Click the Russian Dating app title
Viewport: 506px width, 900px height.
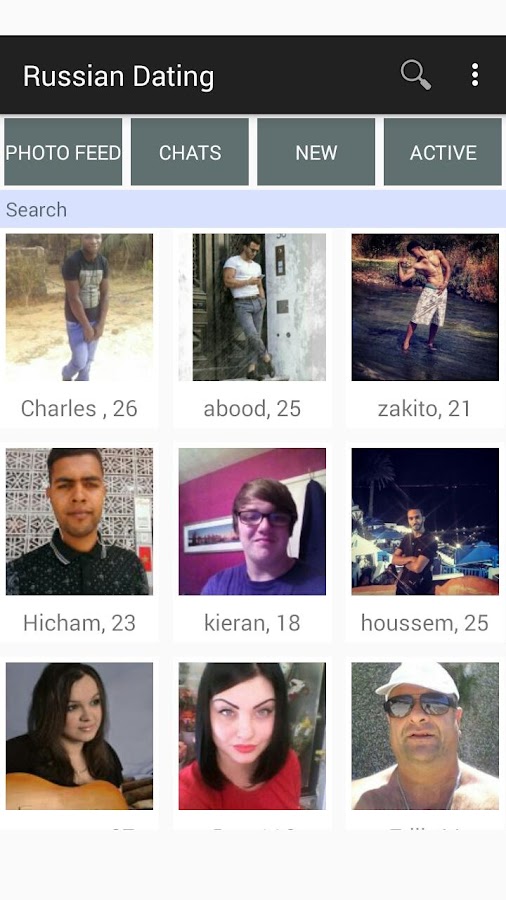click(x=118, y=76)
